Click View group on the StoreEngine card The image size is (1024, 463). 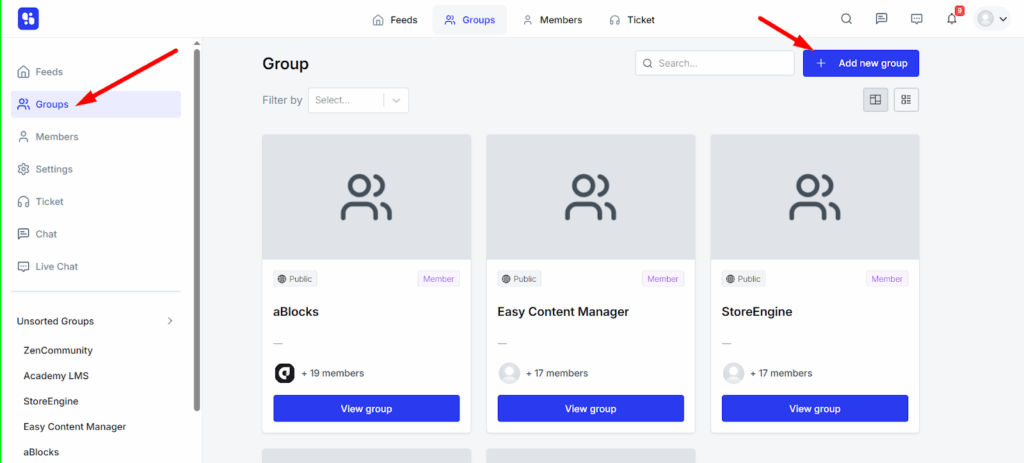[815, 409]
